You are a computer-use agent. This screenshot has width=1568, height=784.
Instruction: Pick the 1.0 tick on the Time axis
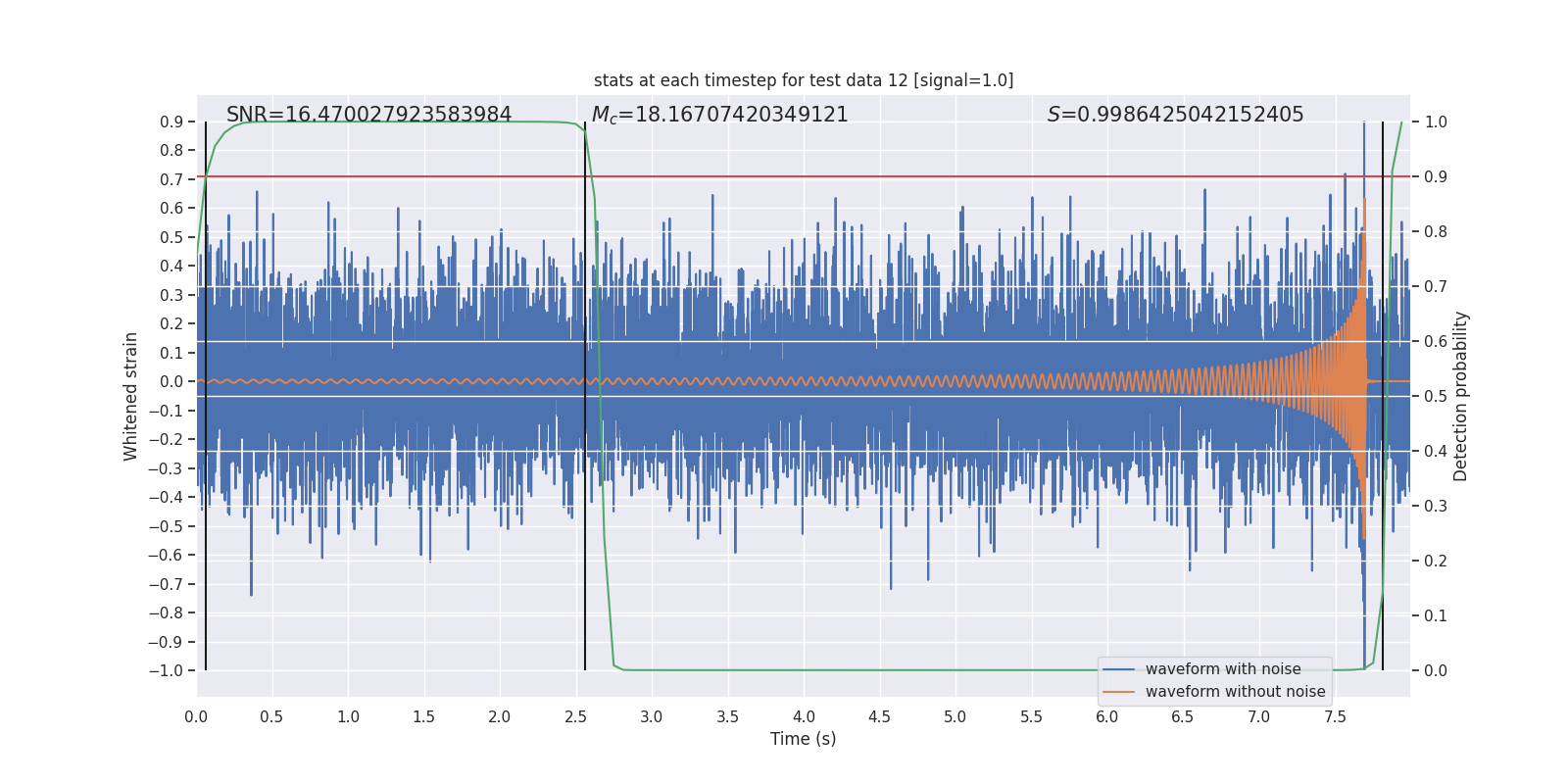pos(348,716)
